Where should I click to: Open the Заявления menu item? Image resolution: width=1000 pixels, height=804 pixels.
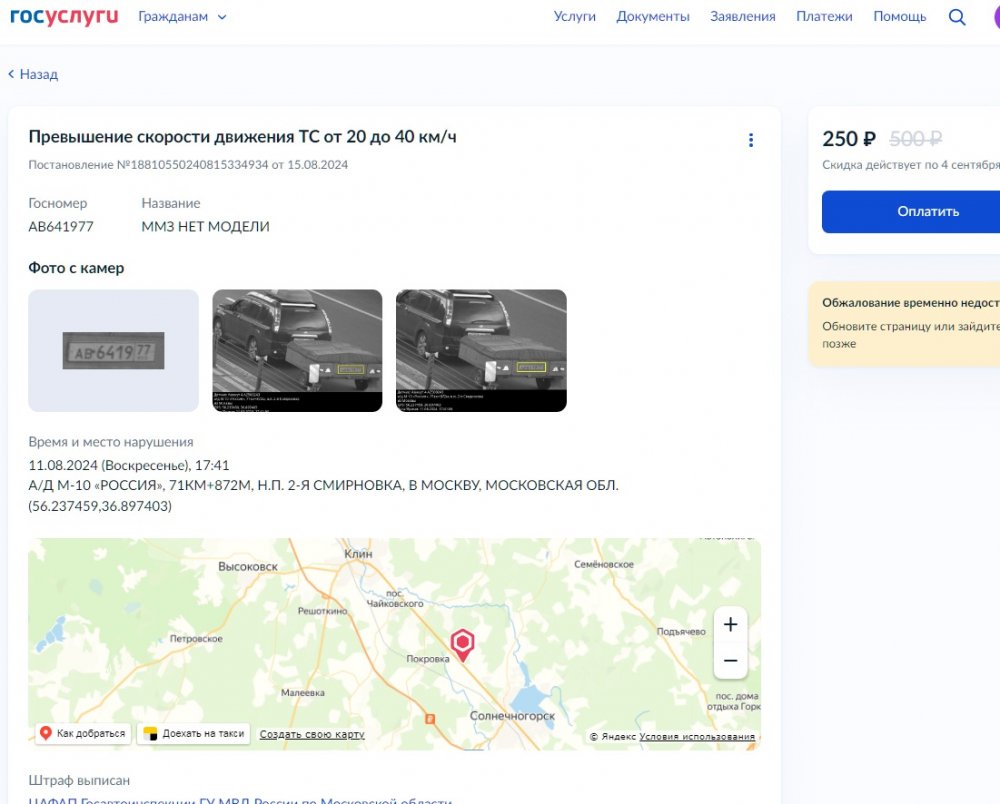click(x=742, y=17)
